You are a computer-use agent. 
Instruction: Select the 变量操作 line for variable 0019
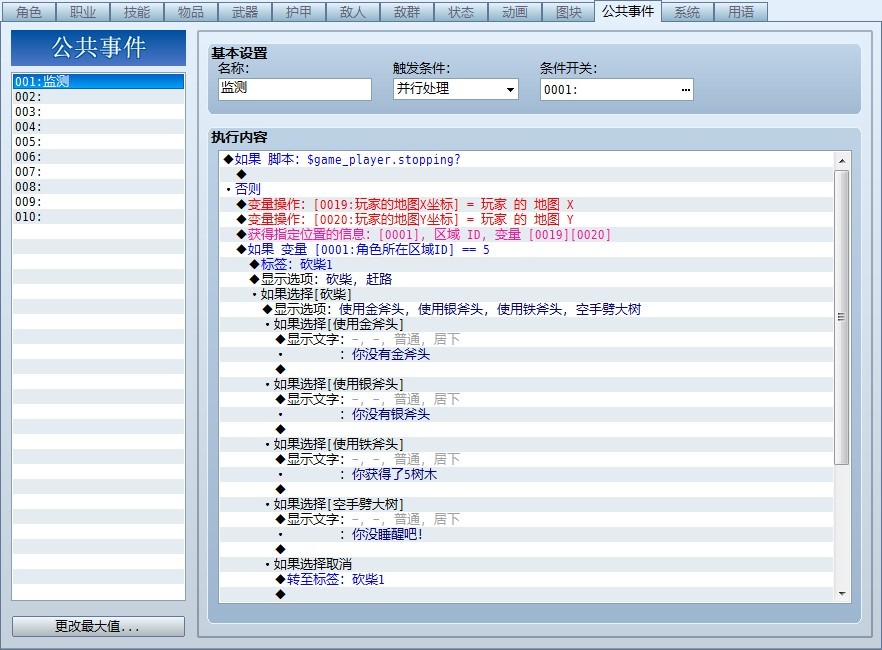click(526, 205)
